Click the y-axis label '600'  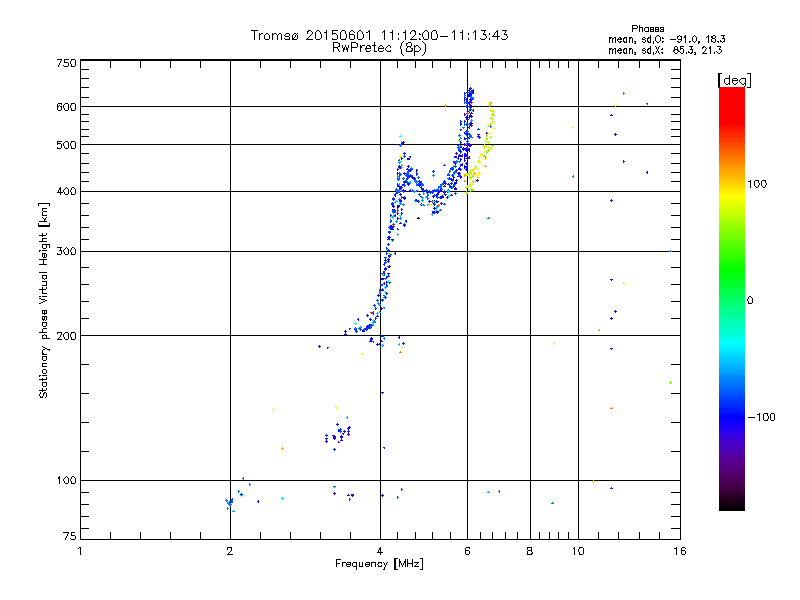66,107
